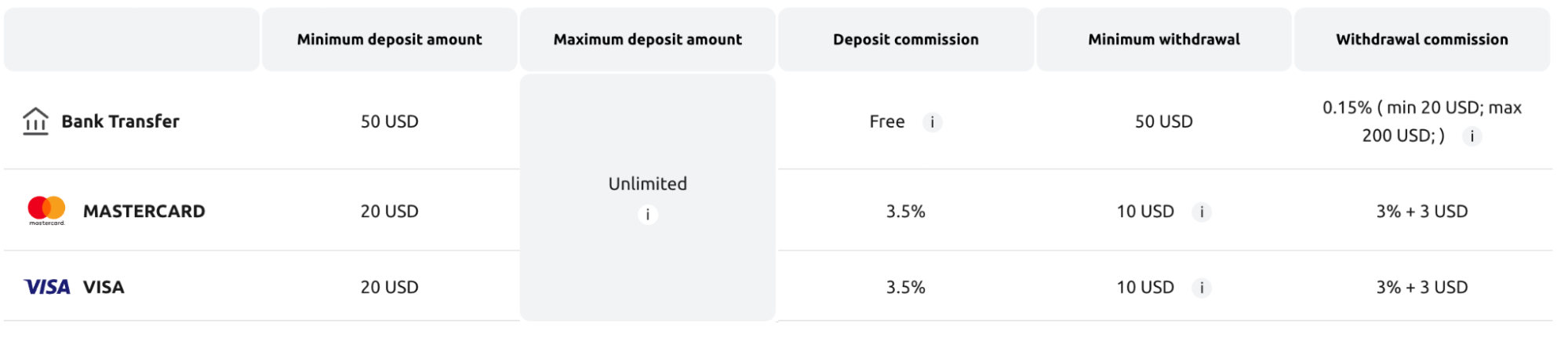
Task: Click the Minimum deposit amount header
Action: coord(389,39)
